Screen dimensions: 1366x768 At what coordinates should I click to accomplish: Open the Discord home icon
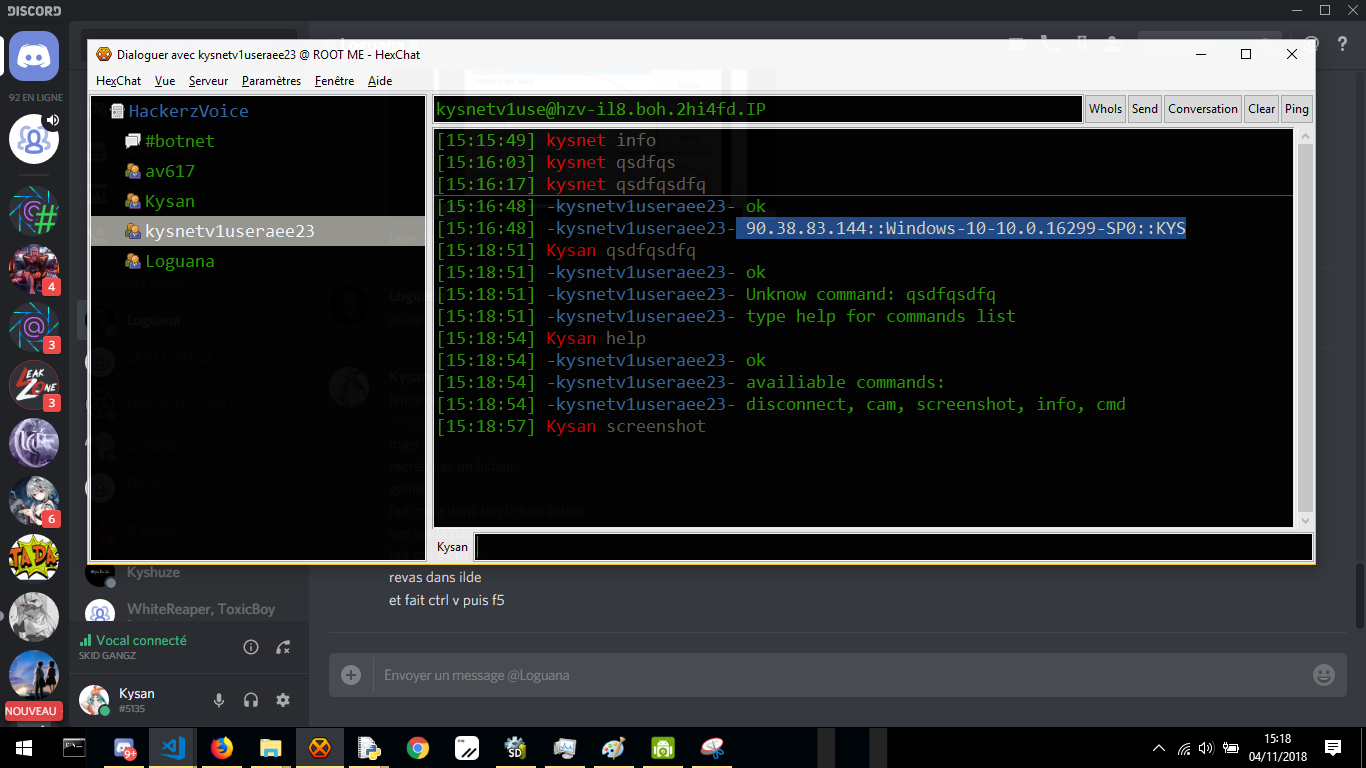pyautogui.click(x=34, y=56)
